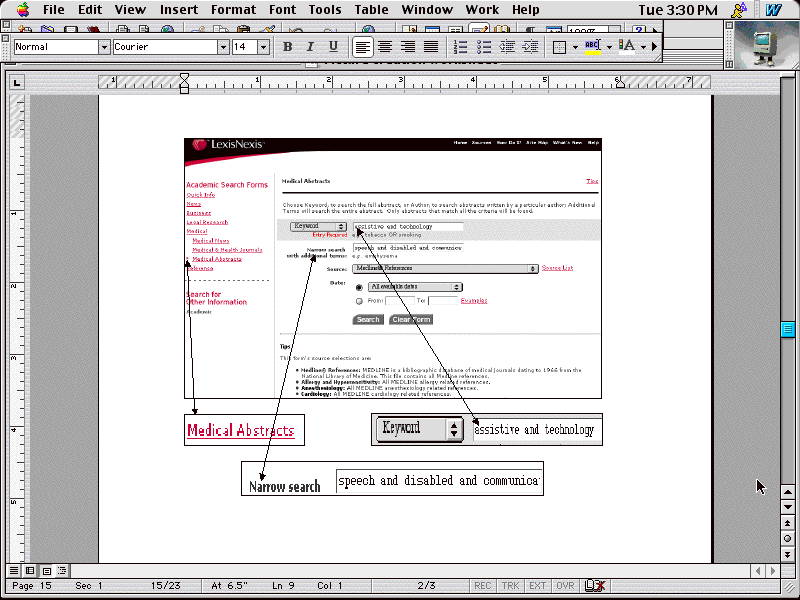Image resolution: width=800 pixels, height=600 pixels.
Task: Open the Help menu
Action: pos(526,9)
